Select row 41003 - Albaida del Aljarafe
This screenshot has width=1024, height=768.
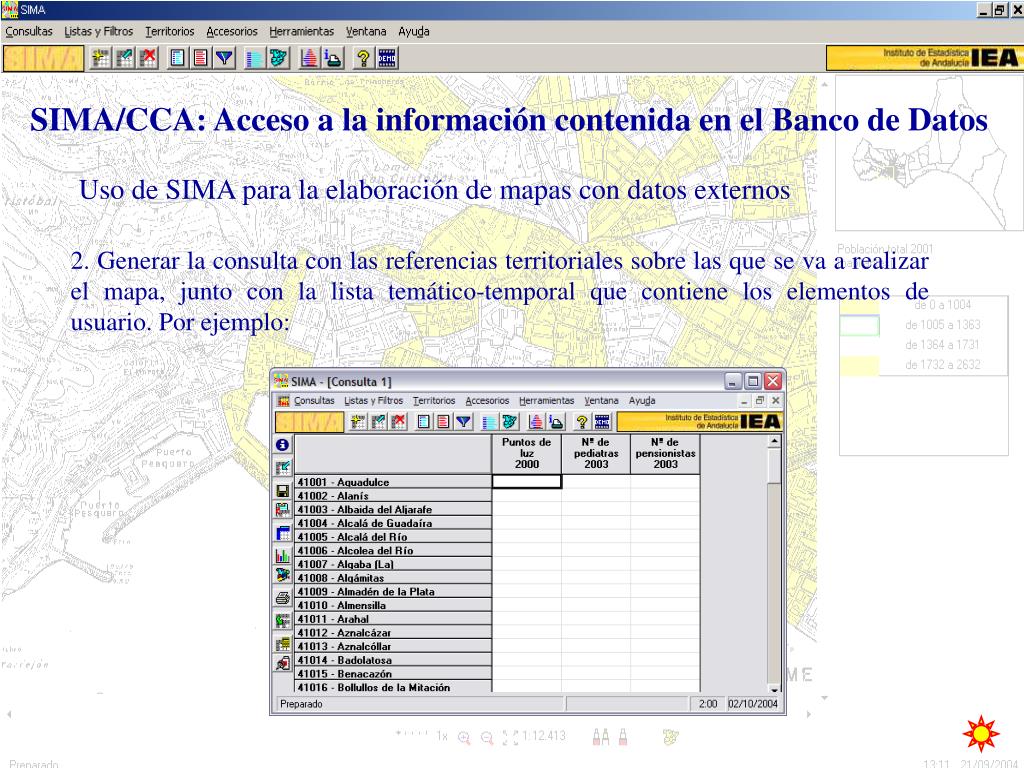pyautogui.click(x=393, y=509)
